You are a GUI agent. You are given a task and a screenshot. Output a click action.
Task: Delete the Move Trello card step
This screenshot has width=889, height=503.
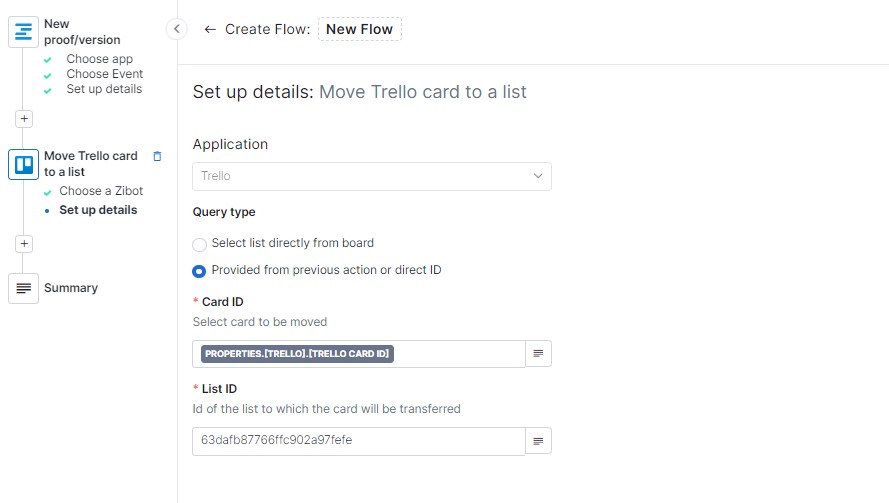coord(157,156)
